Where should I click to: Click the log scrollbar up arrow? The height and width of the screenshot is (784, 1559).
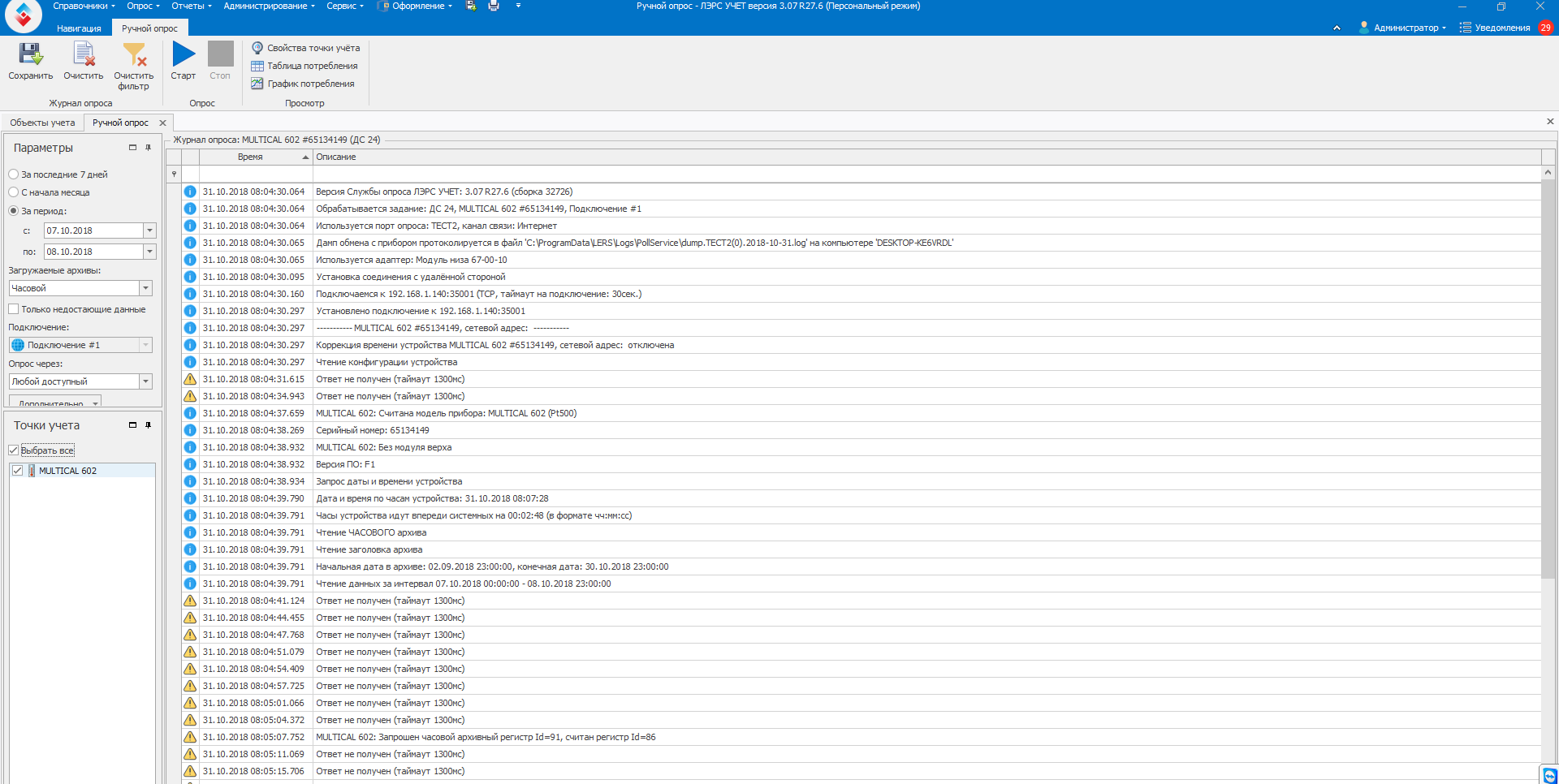click(x=1548, y=173)
